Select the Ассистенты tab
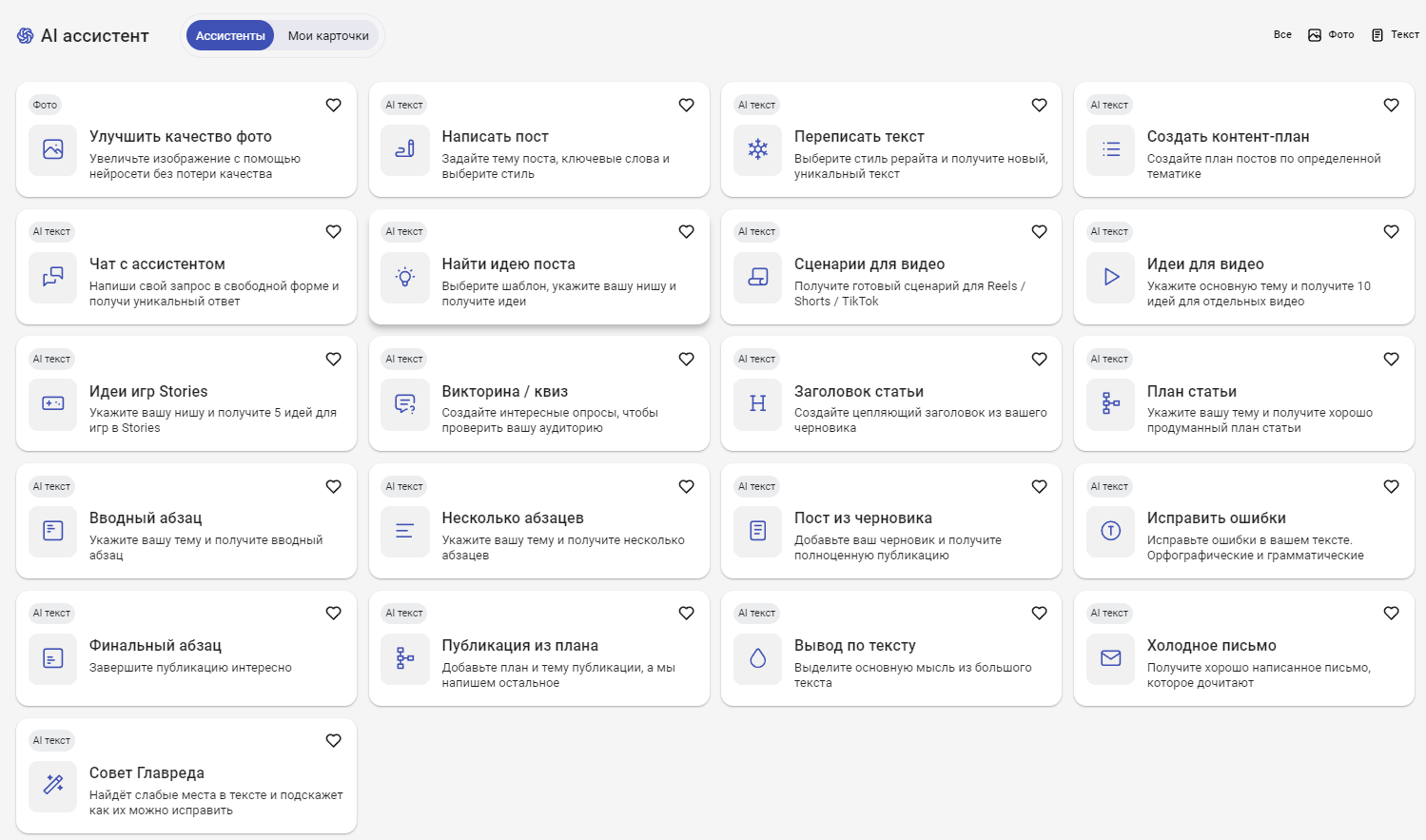This screenshot has width=1426, height=840. tap(230, 36)
